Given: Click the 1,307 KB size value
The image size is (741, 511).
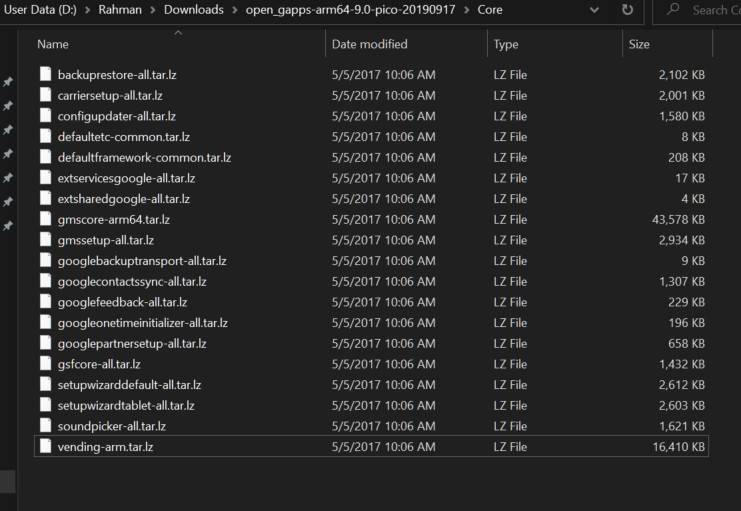Looking at the screenshot, I should [x=682, y=282].
